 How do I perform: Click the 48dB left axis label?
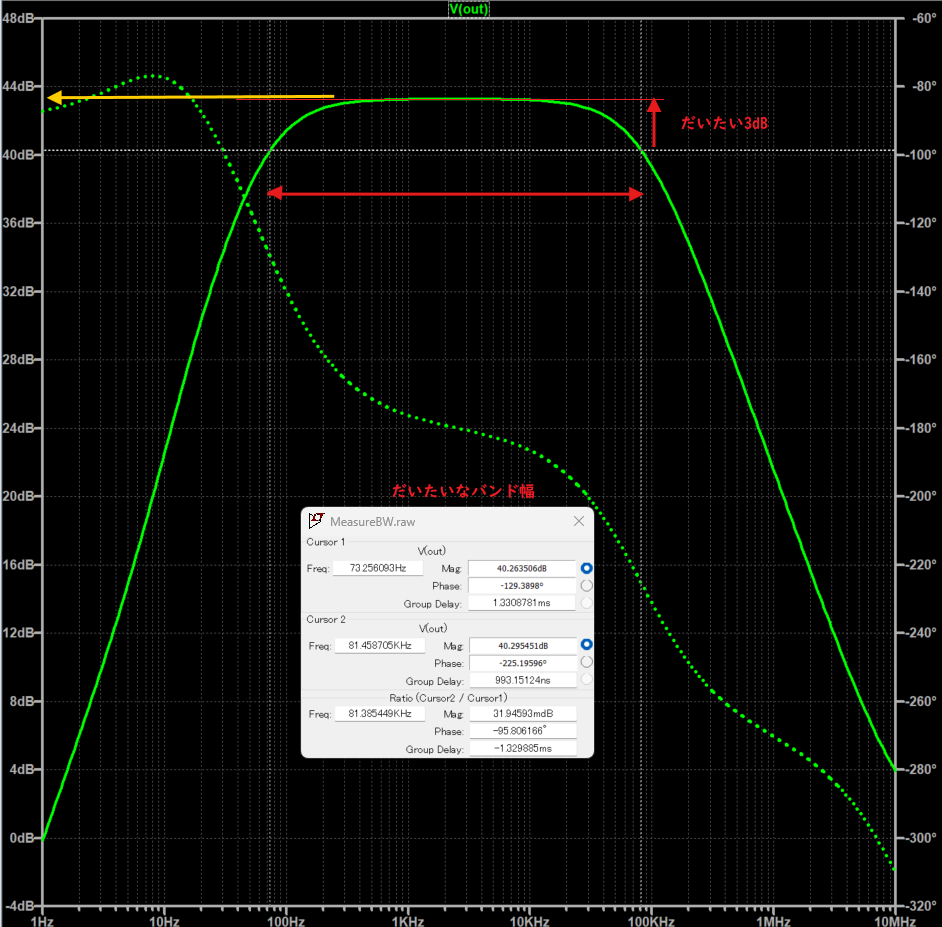(x=19, y=18)
